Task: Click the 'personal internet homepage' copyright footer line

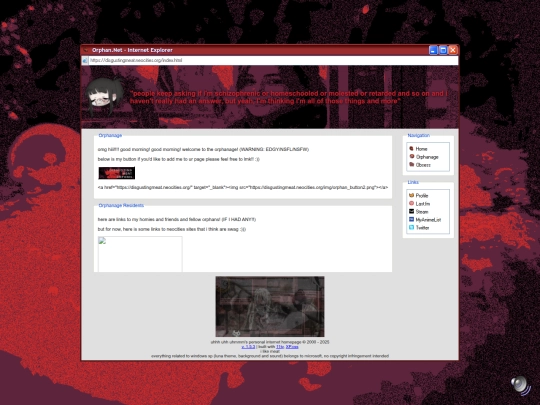Action: coord(270,342)
